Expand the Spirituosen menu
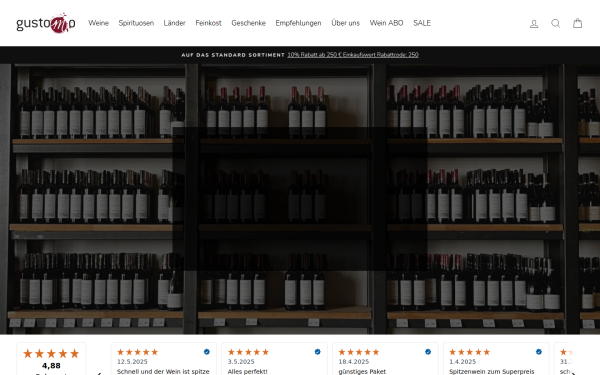 pyautogui.click(x=136, y=23)
